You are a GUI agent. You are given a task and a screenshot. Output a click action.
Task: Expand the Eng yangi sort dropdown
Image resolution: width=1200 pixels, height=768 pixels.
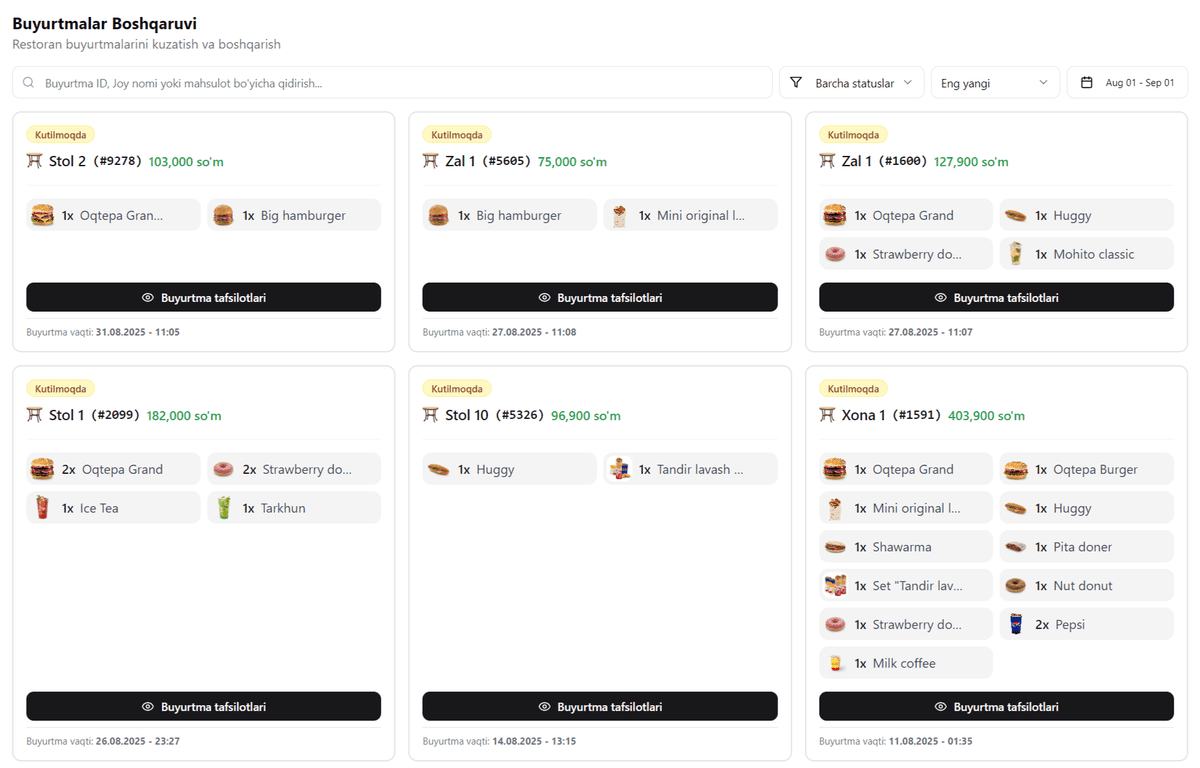[994, 83]
